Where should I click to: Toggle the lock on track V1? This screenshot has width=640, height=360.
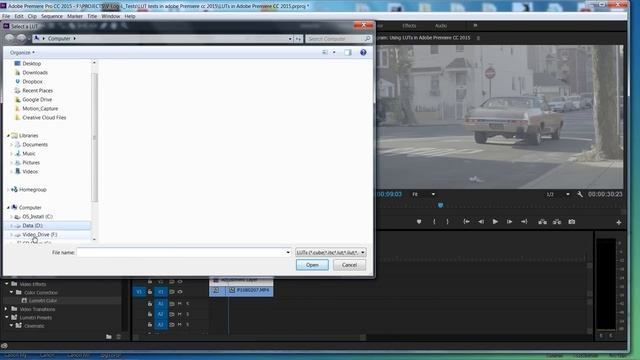pos(150,292)
